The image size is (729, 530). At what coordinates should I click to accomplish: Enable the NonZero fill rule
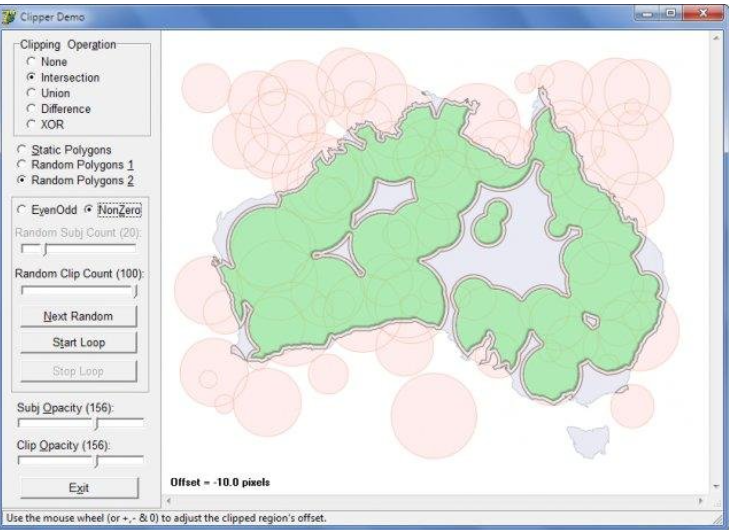click(88, 210)
